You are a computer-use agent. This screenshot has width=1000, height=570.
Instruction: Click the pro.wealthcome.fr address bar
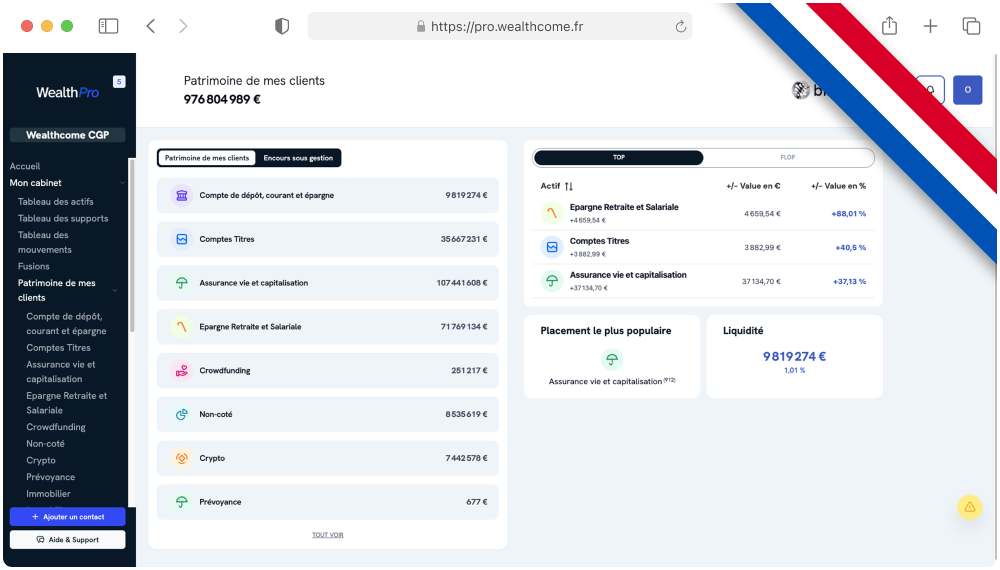(500, 26)
